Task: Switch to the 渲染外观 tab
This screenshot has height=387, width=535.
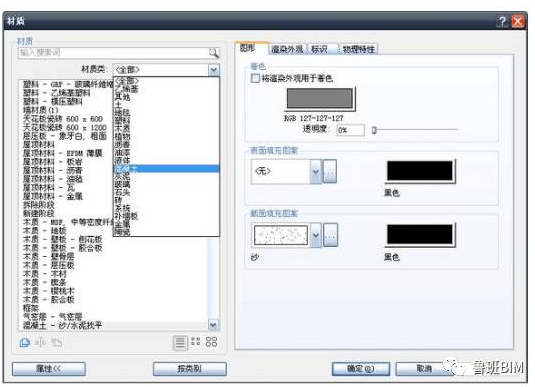Action: [287, 49]
